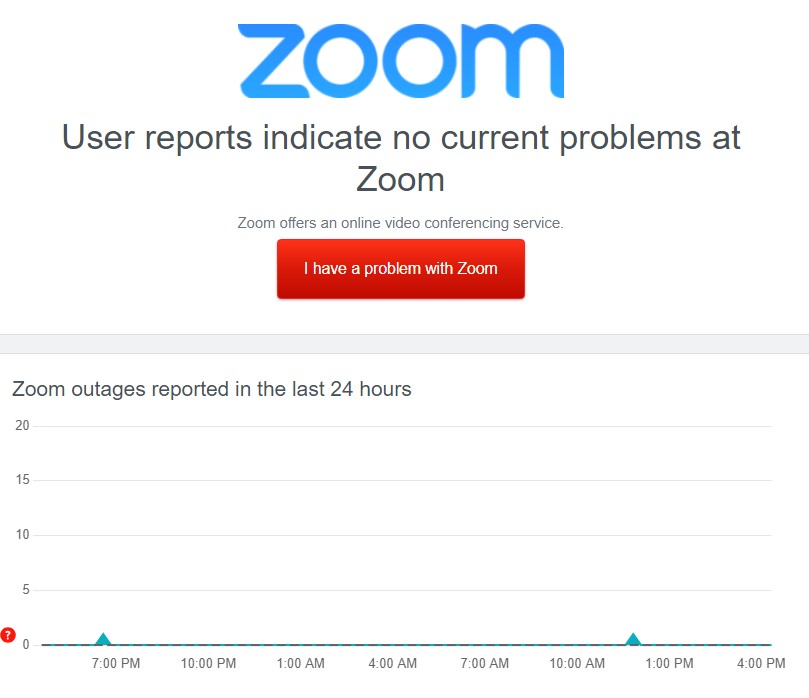
Task: Select the 1:00 PM time axis label
Action: pyautogui.click(x=669, y=663)
